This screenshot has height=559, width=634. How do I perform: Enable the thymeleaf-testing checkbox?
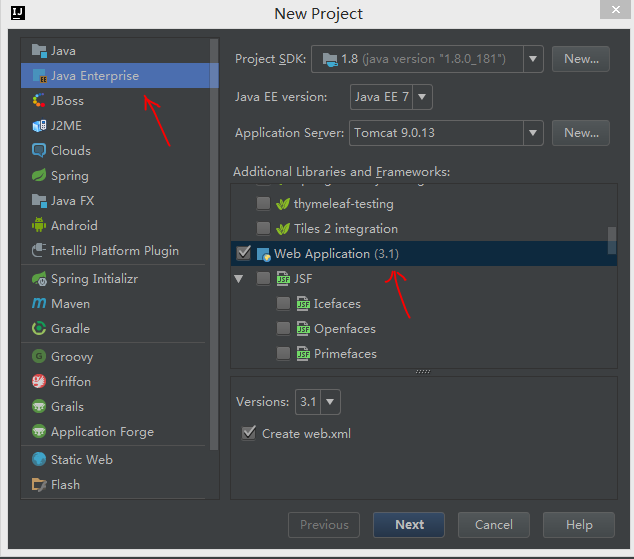[x=263, y=203]
